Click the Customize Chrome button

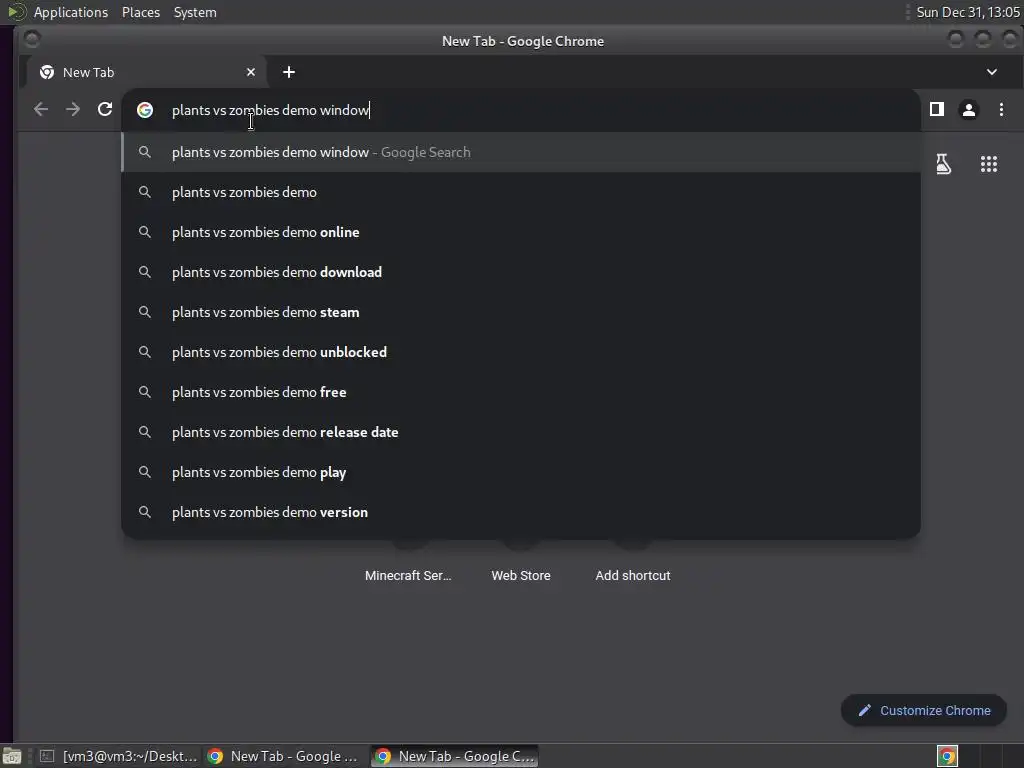click(x=923, y=711)
